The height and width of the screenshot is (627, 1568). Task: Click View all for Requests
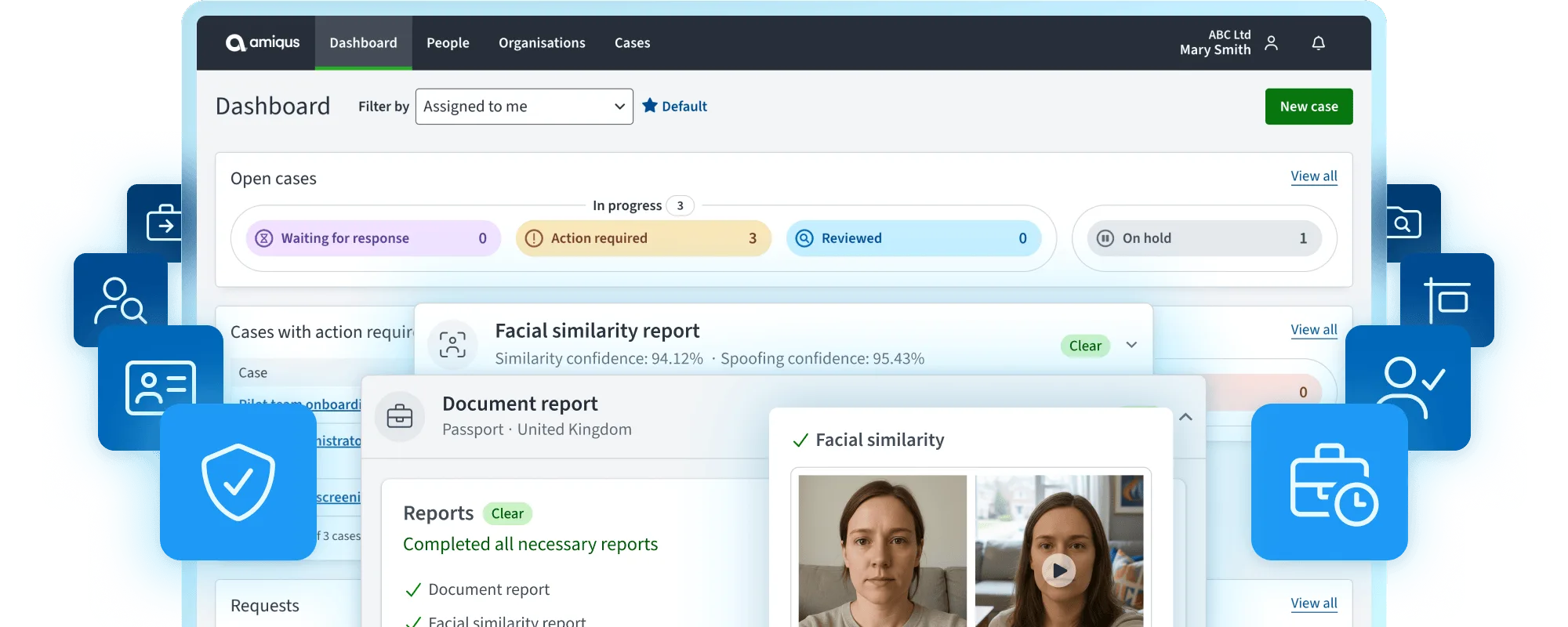(1314, 603)
